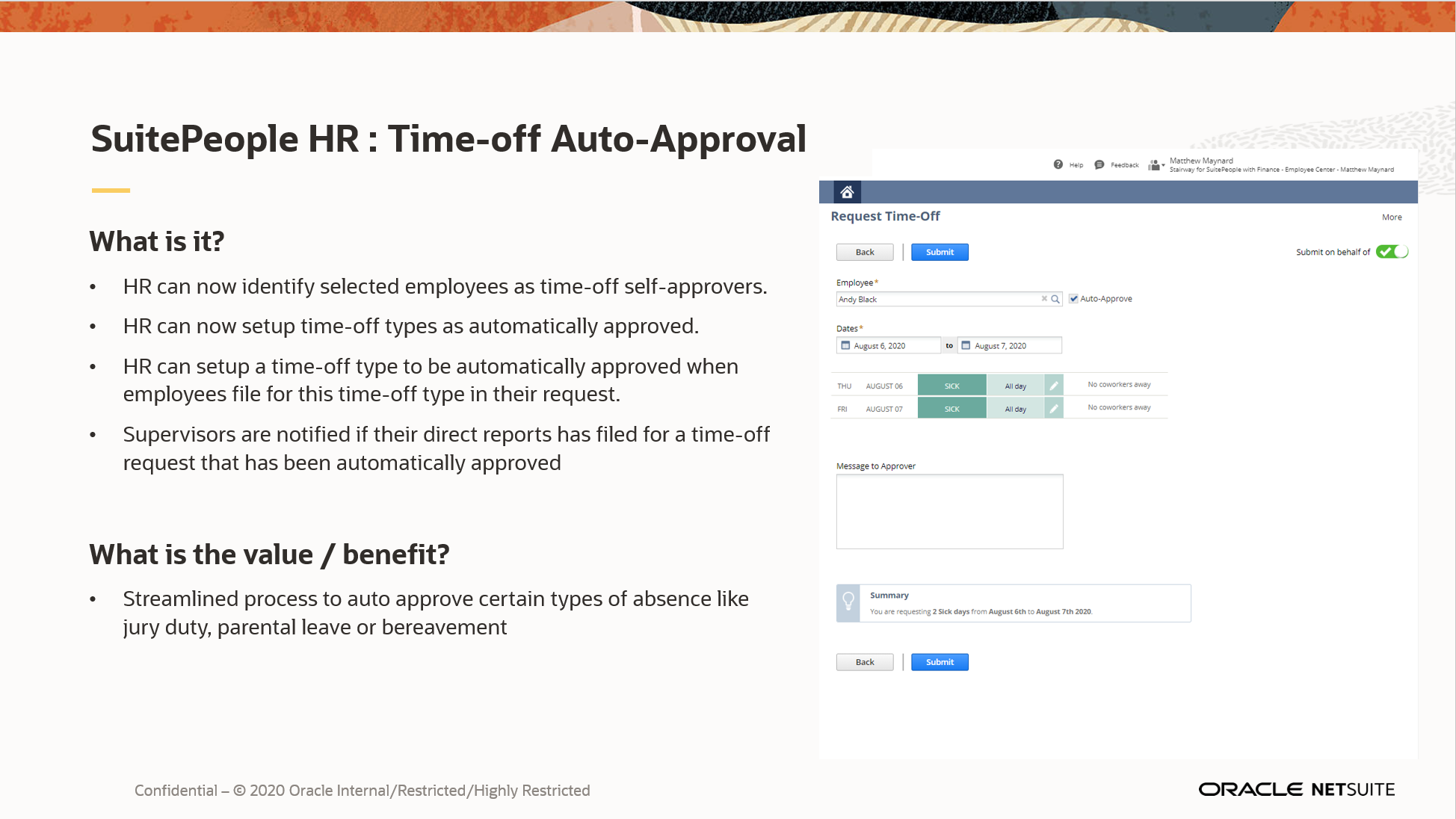Image resolution: width=1456 pixels, height=819 pixels.
Task: Toggle the Submit on behalf of switch
Action: pos(1392,252)
